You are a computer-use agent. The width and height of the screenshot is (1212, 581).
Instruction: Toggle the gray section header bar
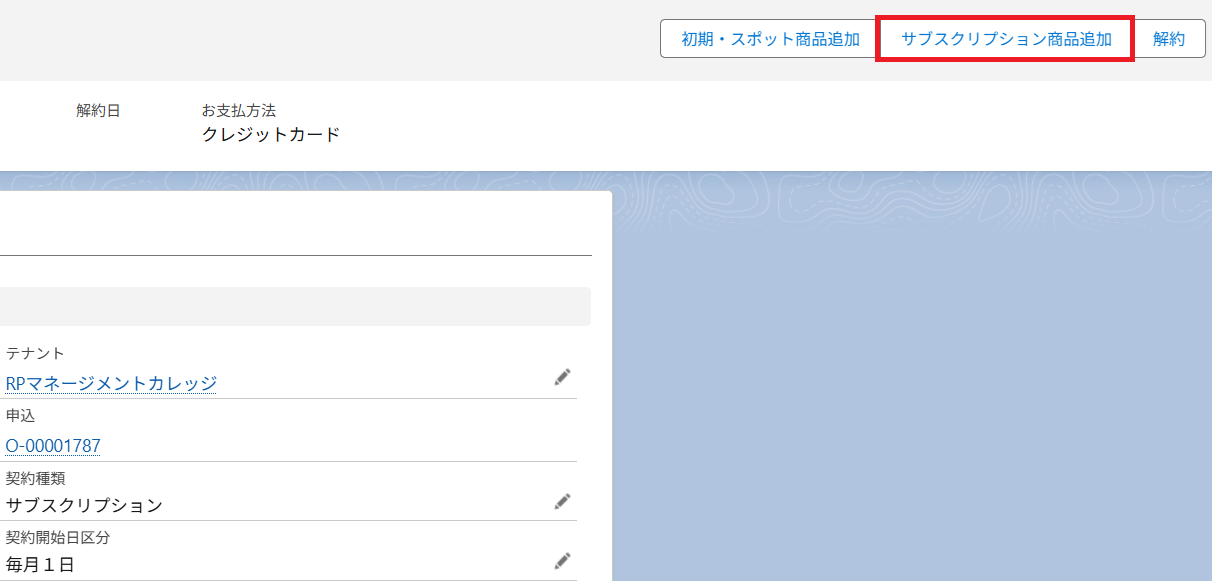[294, 306]
